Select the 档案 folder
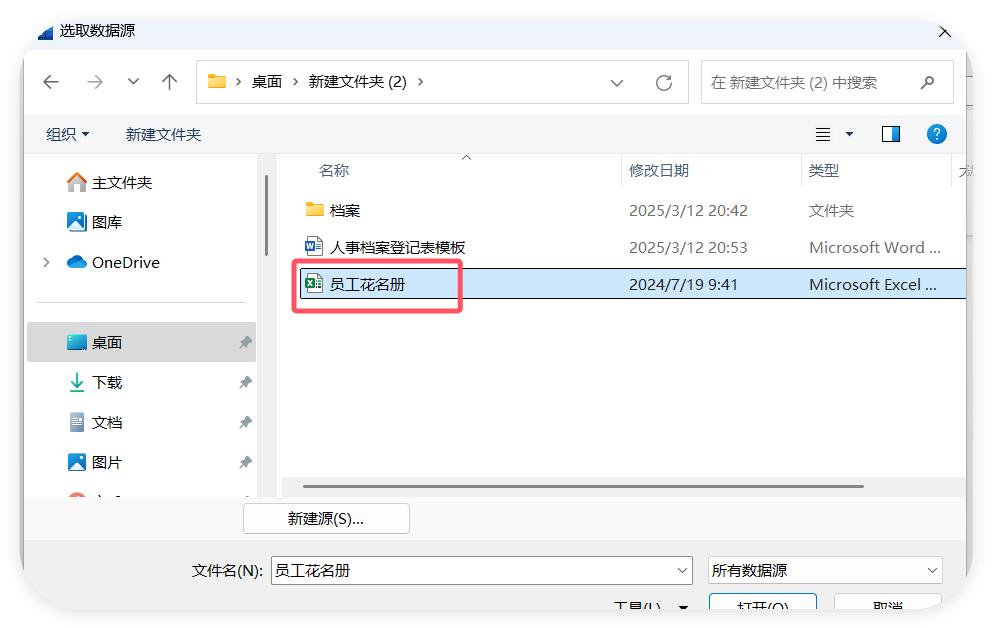Image resolution: width=992 pixels, height=628 pixels. click(345, 211)
